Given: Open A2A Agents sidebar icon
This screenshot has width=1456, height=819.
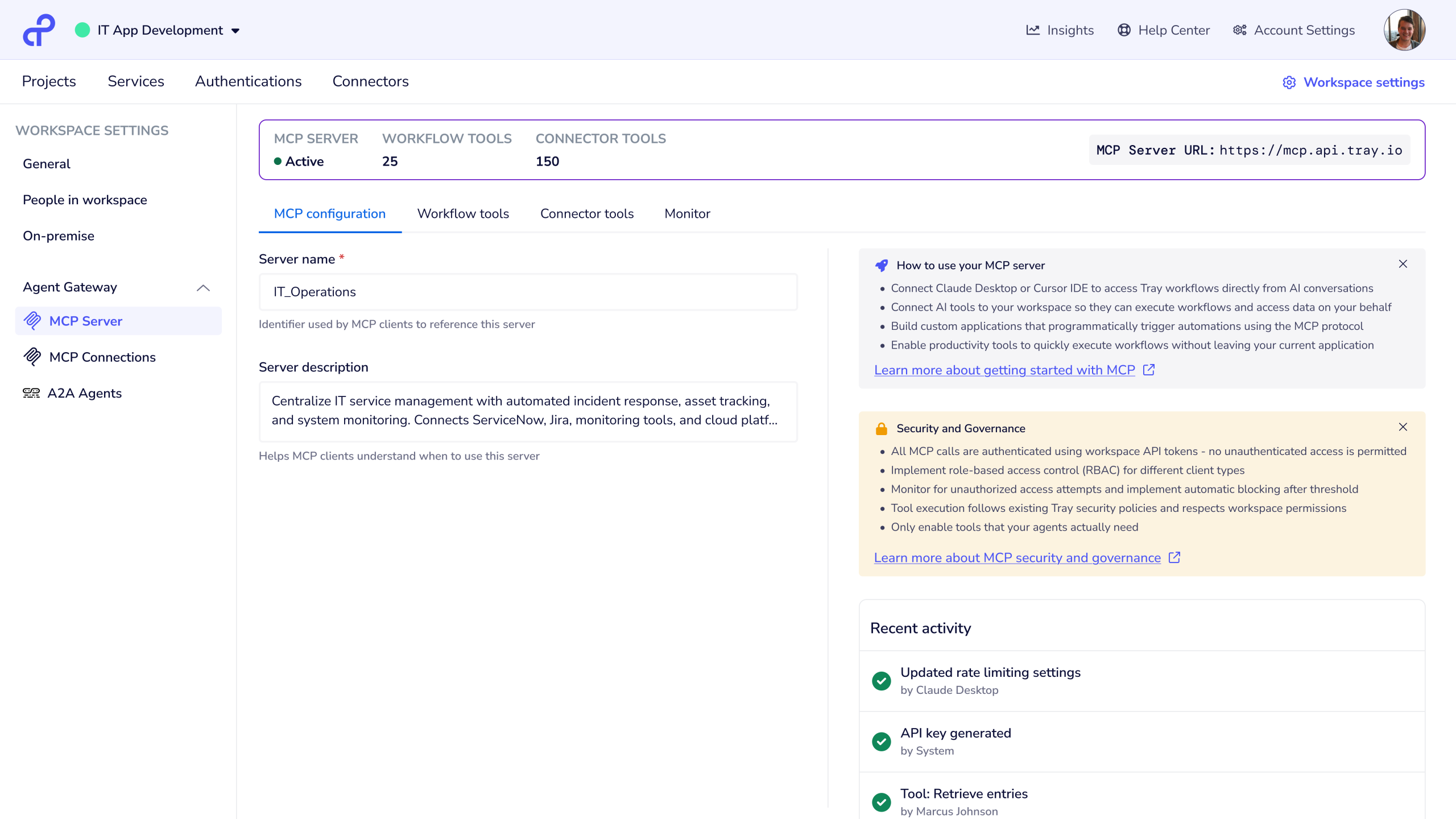Looking at the screenshot, I should (x=31, y=393).
